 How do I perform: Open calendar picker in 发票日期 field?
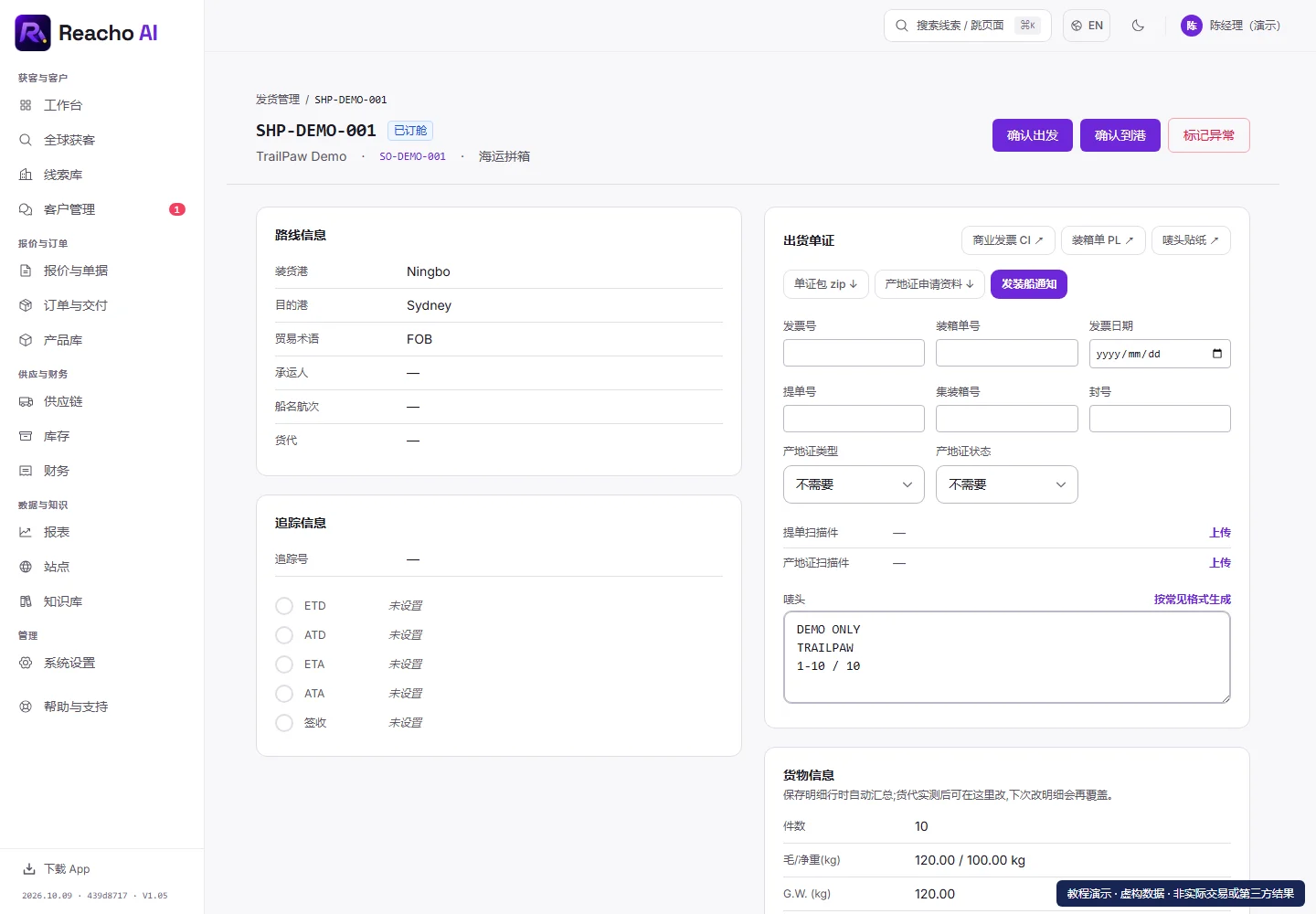[1217, 354]
